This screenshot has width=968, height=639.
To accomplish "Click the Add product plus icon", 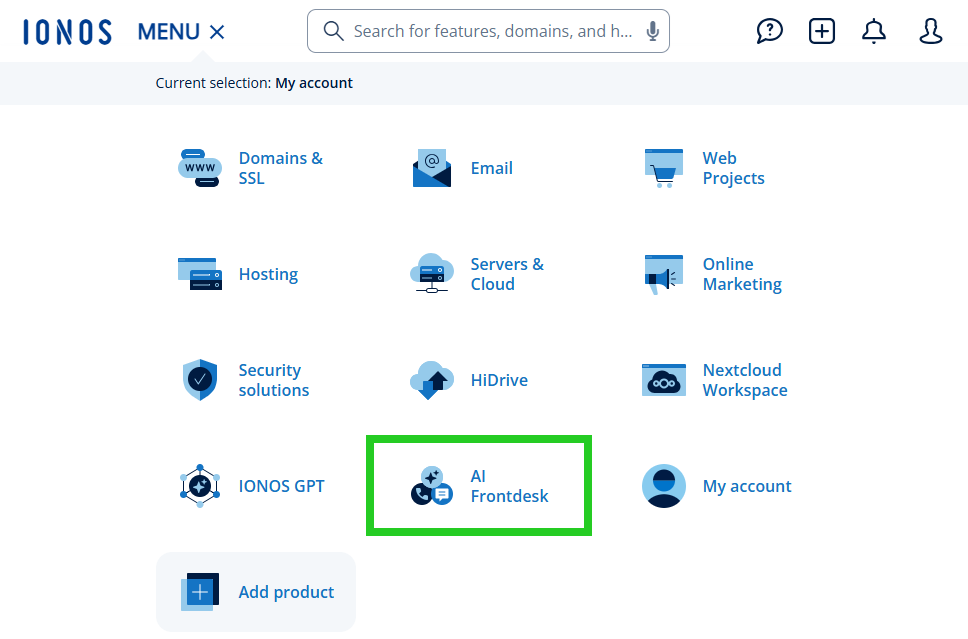I will pyautogui.click(x=200, y=592).
